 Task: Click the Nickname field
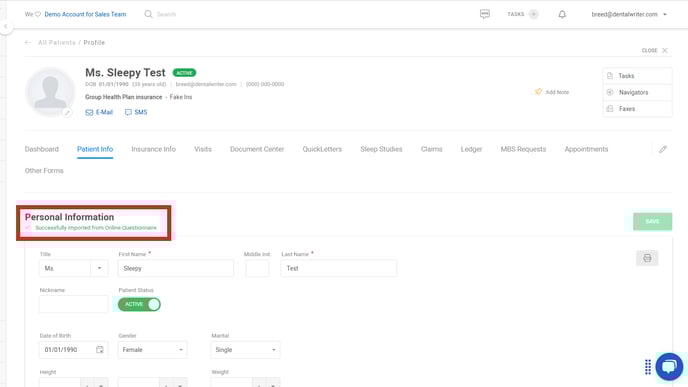[x=73, y=304]
